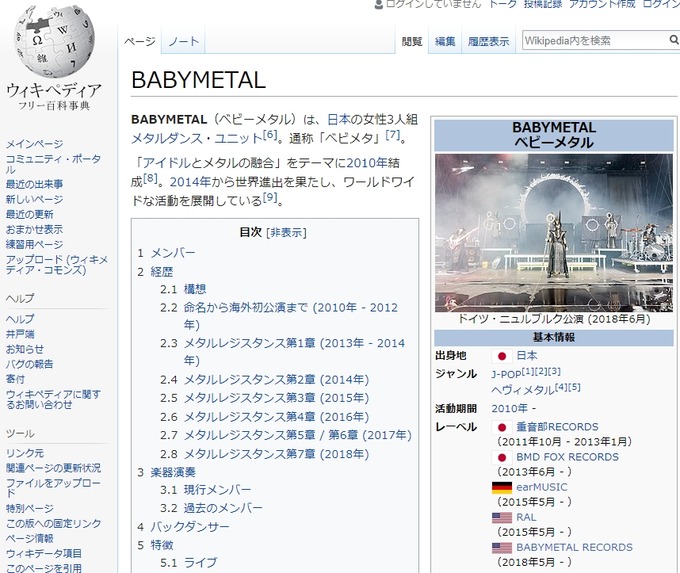
Task: Click the German flag beside earMUSIC
Action: (x=502, y=488)
